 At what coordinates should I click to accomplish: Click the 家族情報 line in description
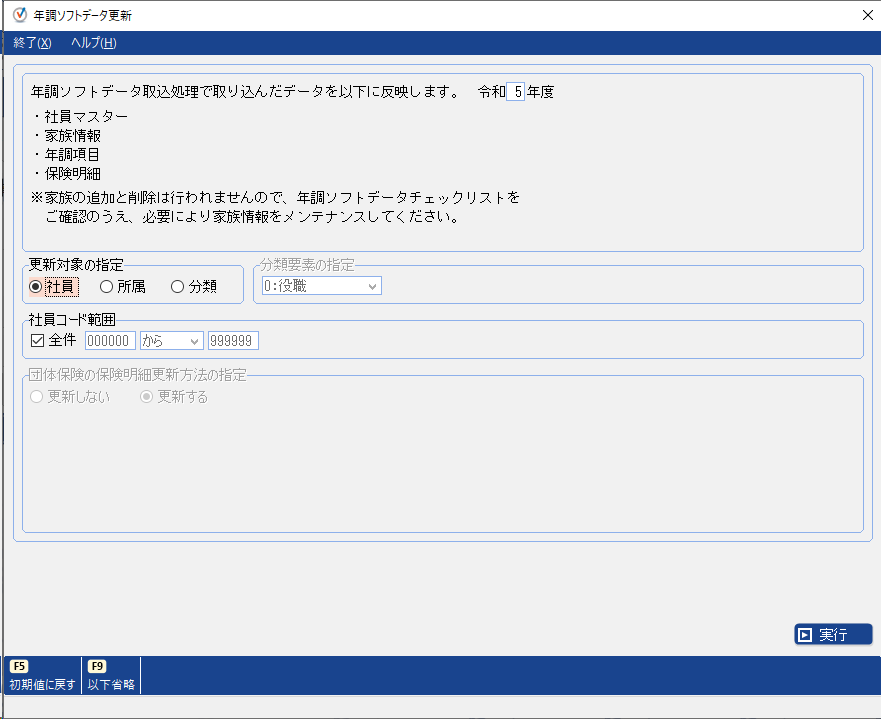pyautogui.click(x=72, y=135)
